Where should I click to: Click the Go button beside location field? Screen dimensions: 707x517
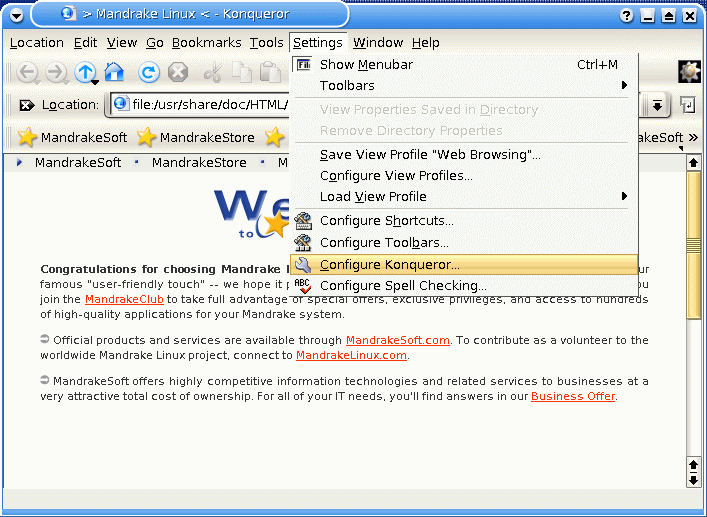pos(688,105)
